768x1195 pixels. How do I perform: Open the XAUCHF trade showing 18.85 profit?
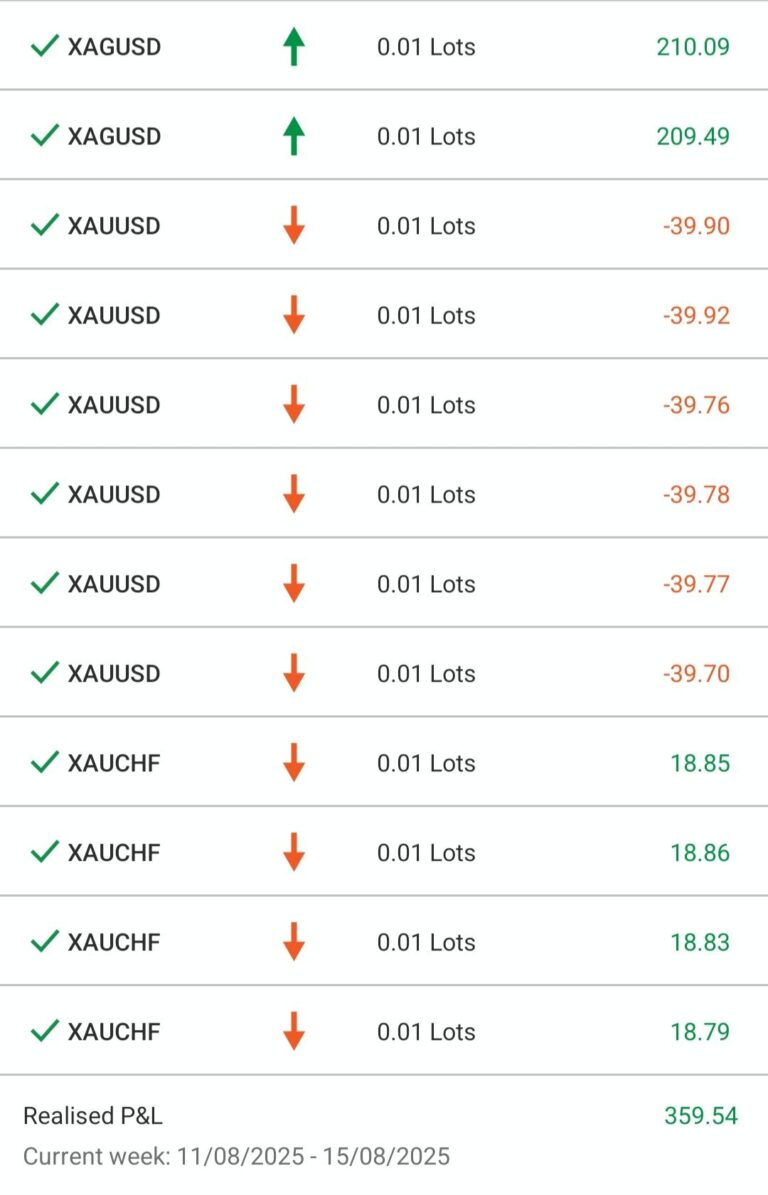(114, 764)
